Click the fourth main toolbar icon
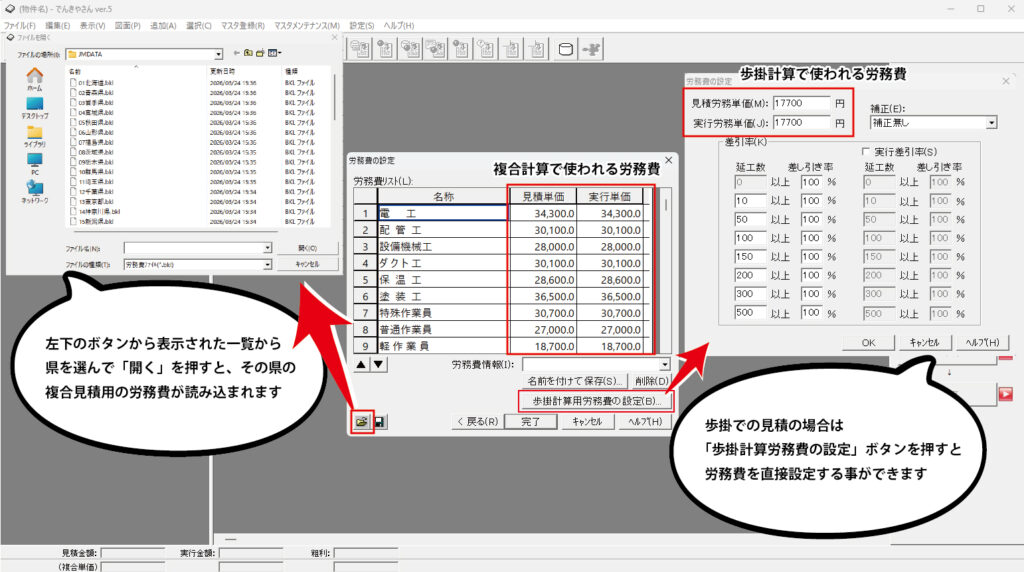The image size is (1024, 572). coord(436,50)
